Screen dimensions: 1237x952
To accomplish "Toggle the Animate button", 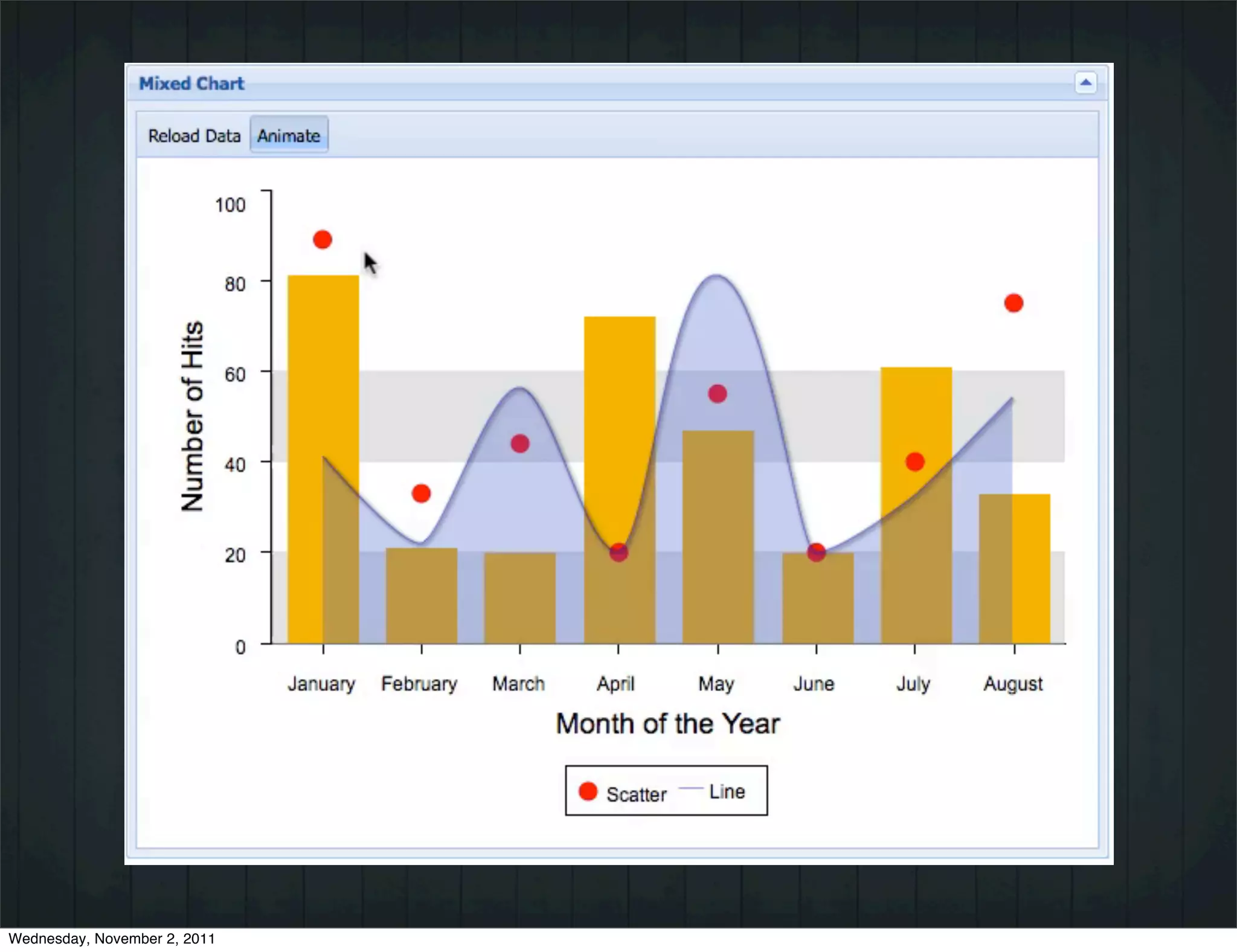I will click(x=289, y=136).
